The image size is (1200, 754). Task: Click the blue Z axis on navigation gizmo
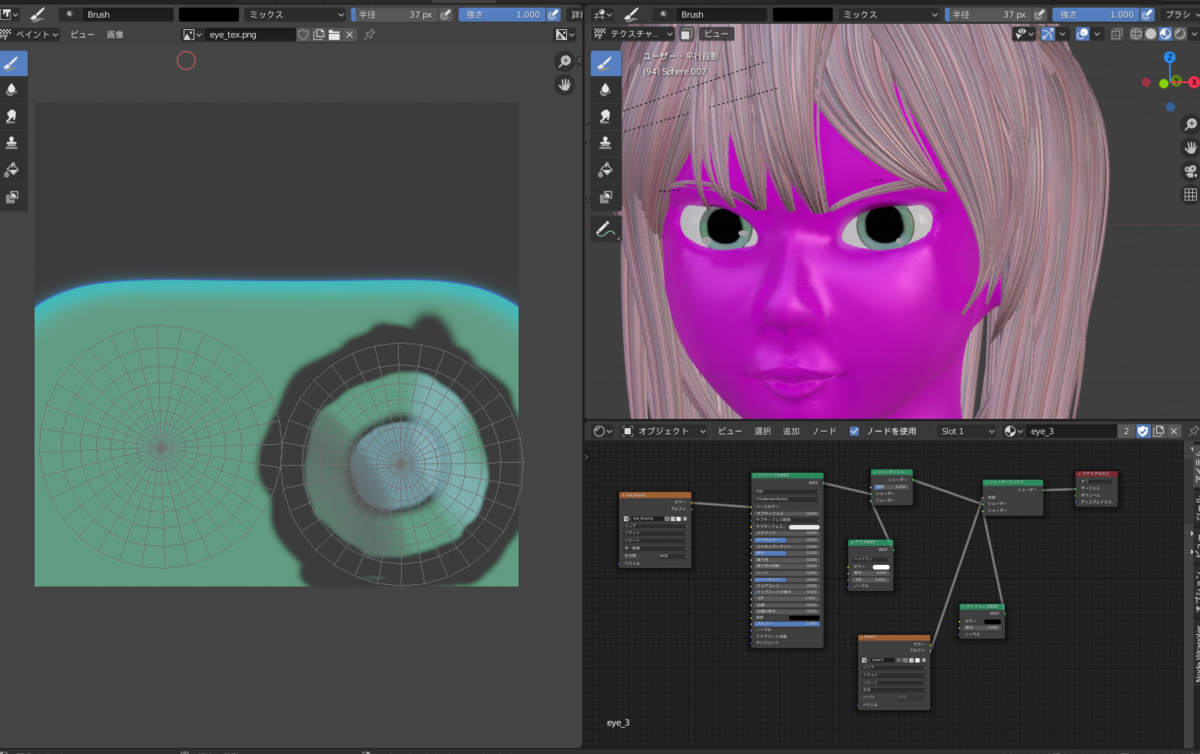(1170, 57)
